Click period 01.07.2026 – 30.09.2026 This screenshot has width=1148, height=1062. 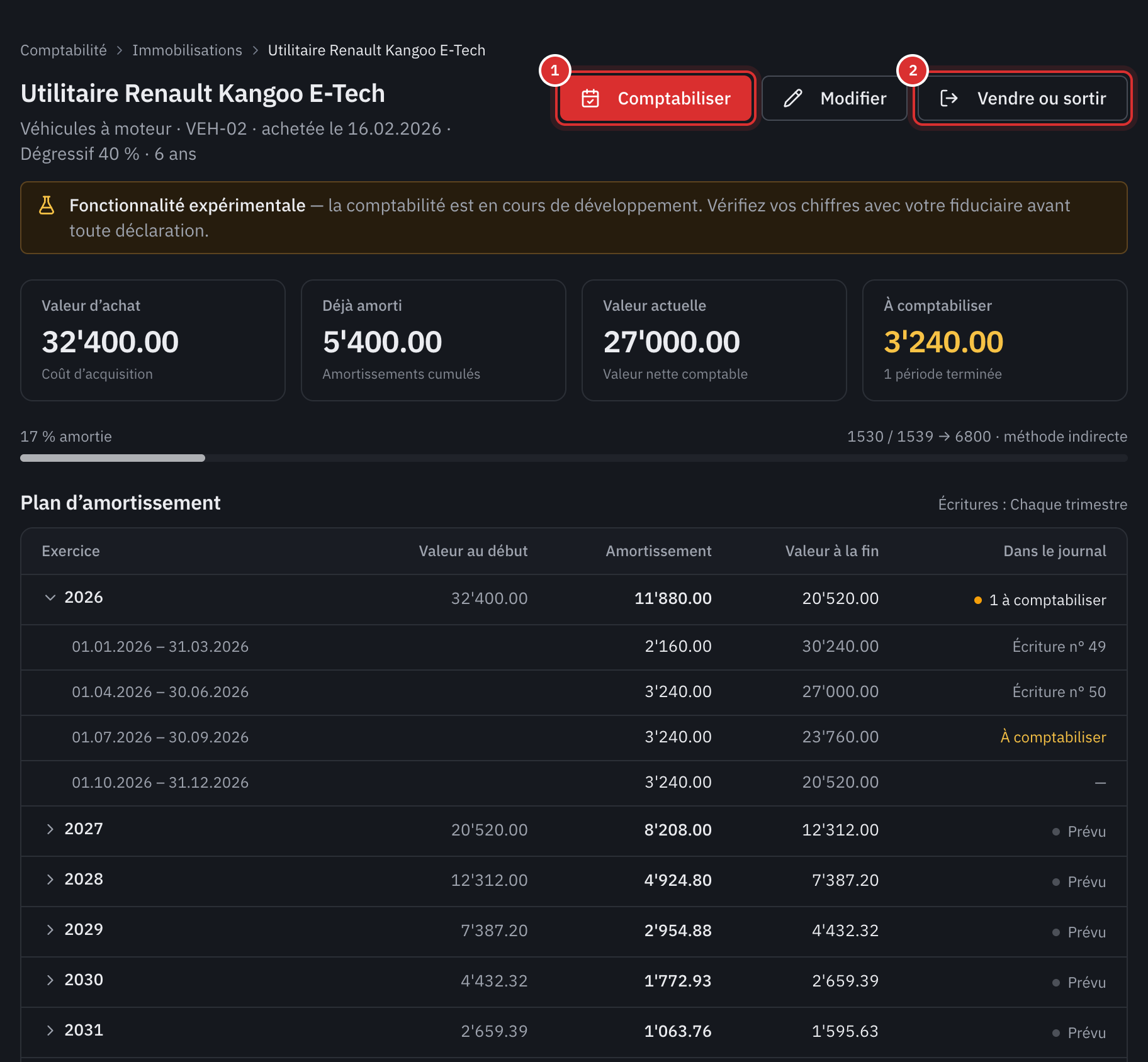pos(160,737)
